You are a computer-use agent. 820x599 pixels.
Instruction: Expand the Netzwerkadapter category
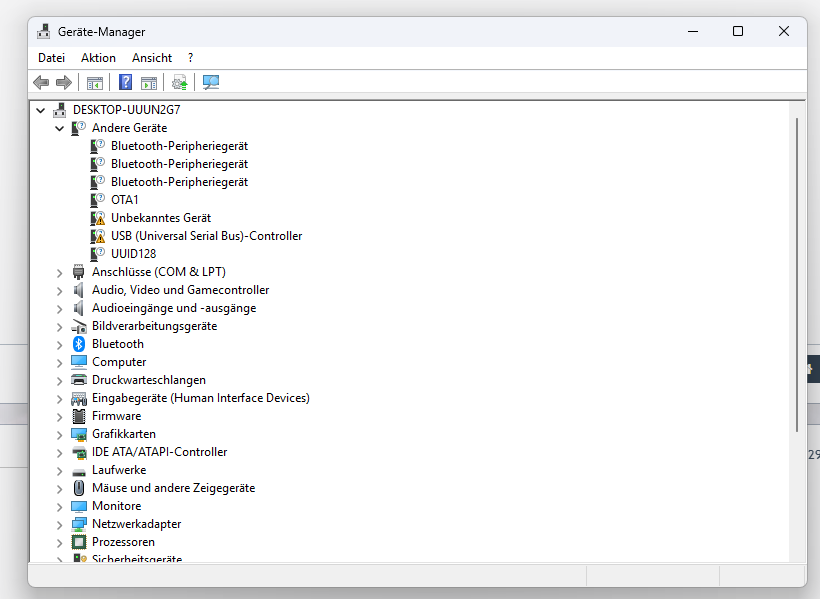click(x=60, y=525)
